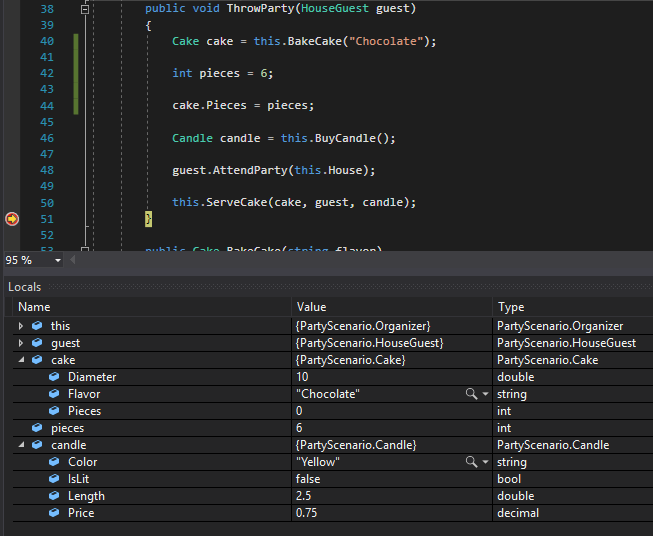
Task: Open text visualizer magnifier on Color row
Action: pos(471,462)
